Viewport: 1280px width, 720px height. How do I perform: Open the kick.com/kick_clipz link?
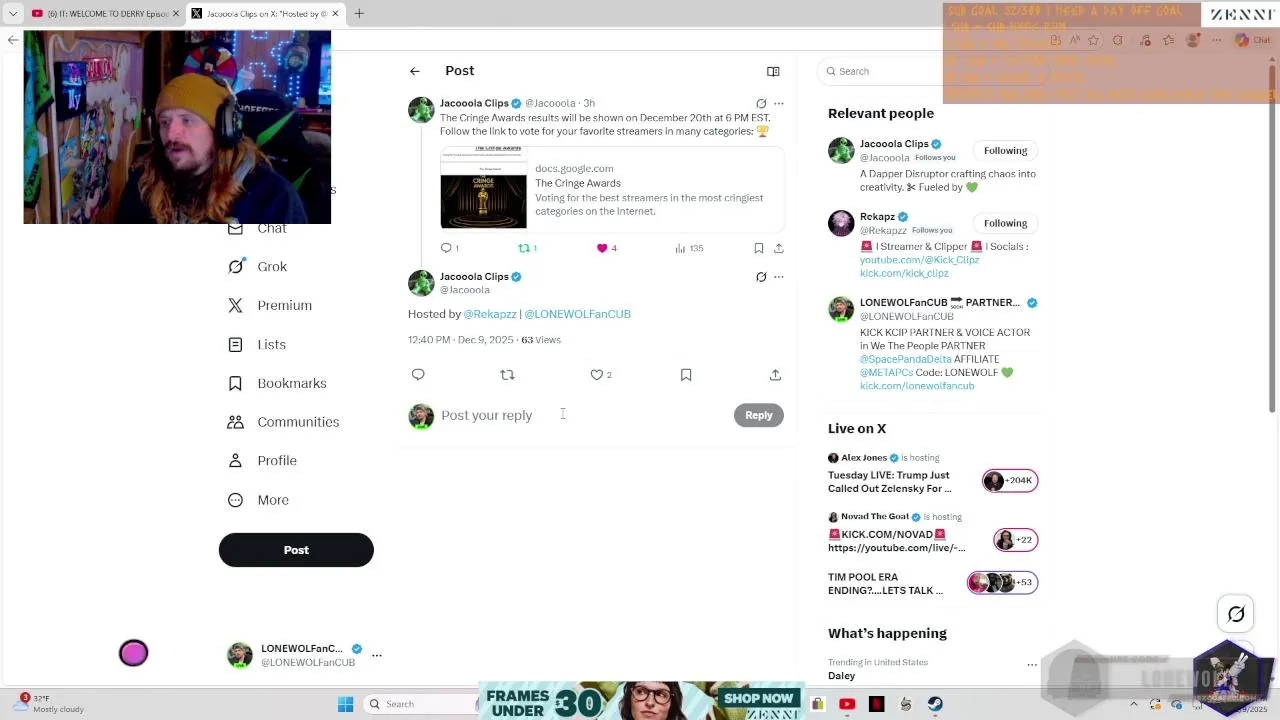point(904,273)
